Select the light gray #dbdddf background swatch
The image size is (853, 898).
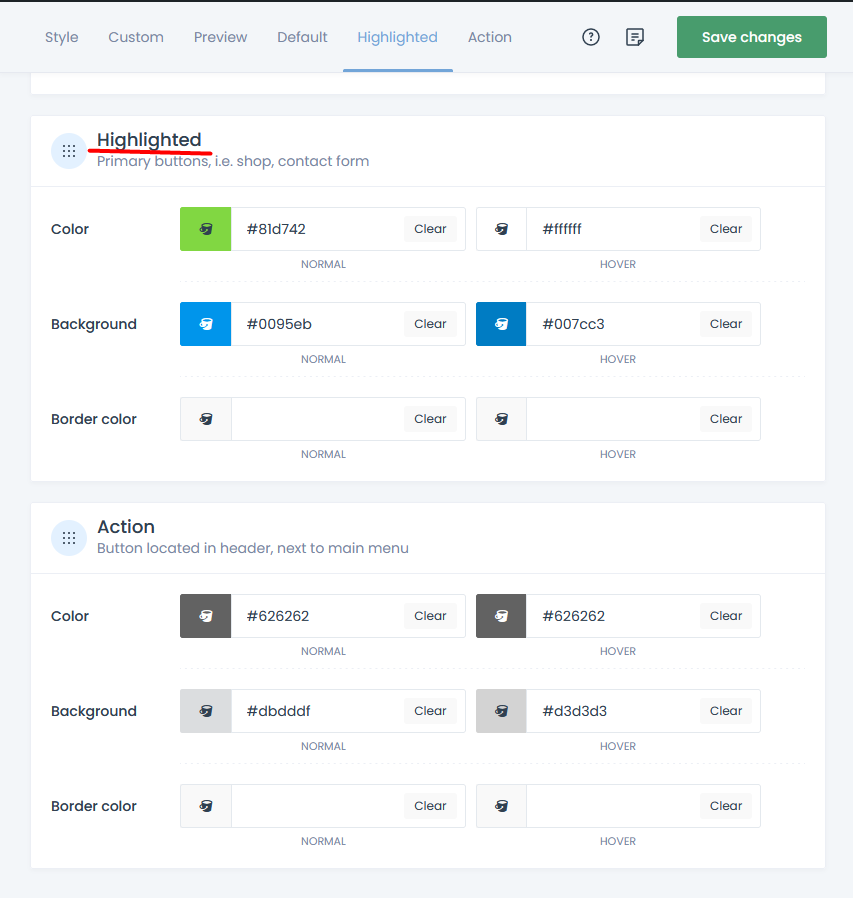tap(204, 710)
